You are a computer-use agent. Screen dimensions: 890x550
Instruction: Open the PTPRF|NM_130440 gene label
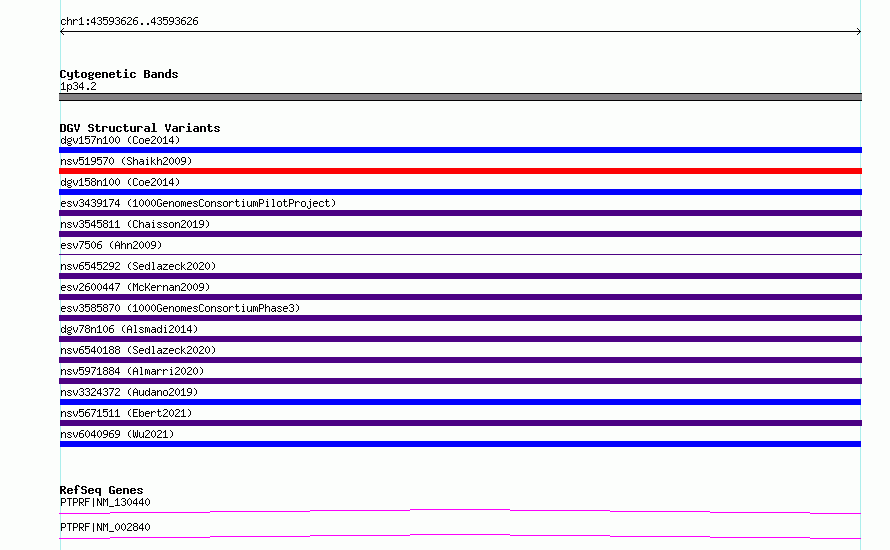105,502
